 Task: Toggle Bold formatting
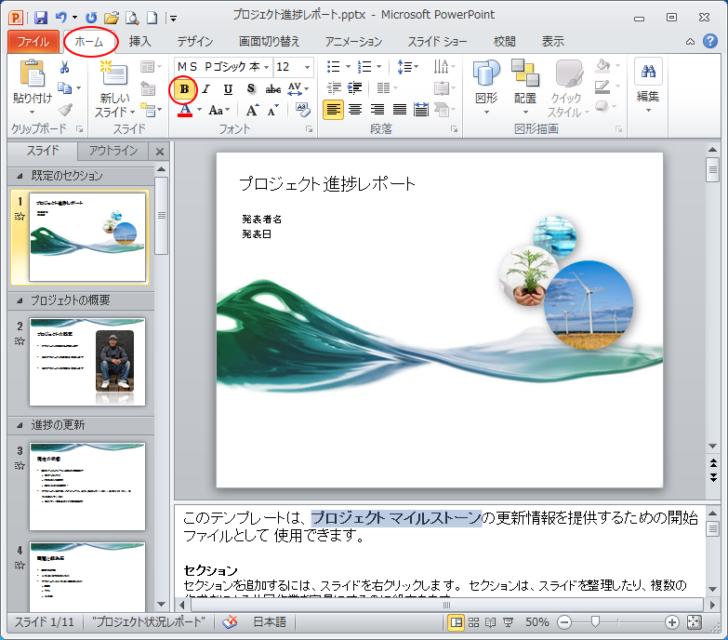point(184,89)
